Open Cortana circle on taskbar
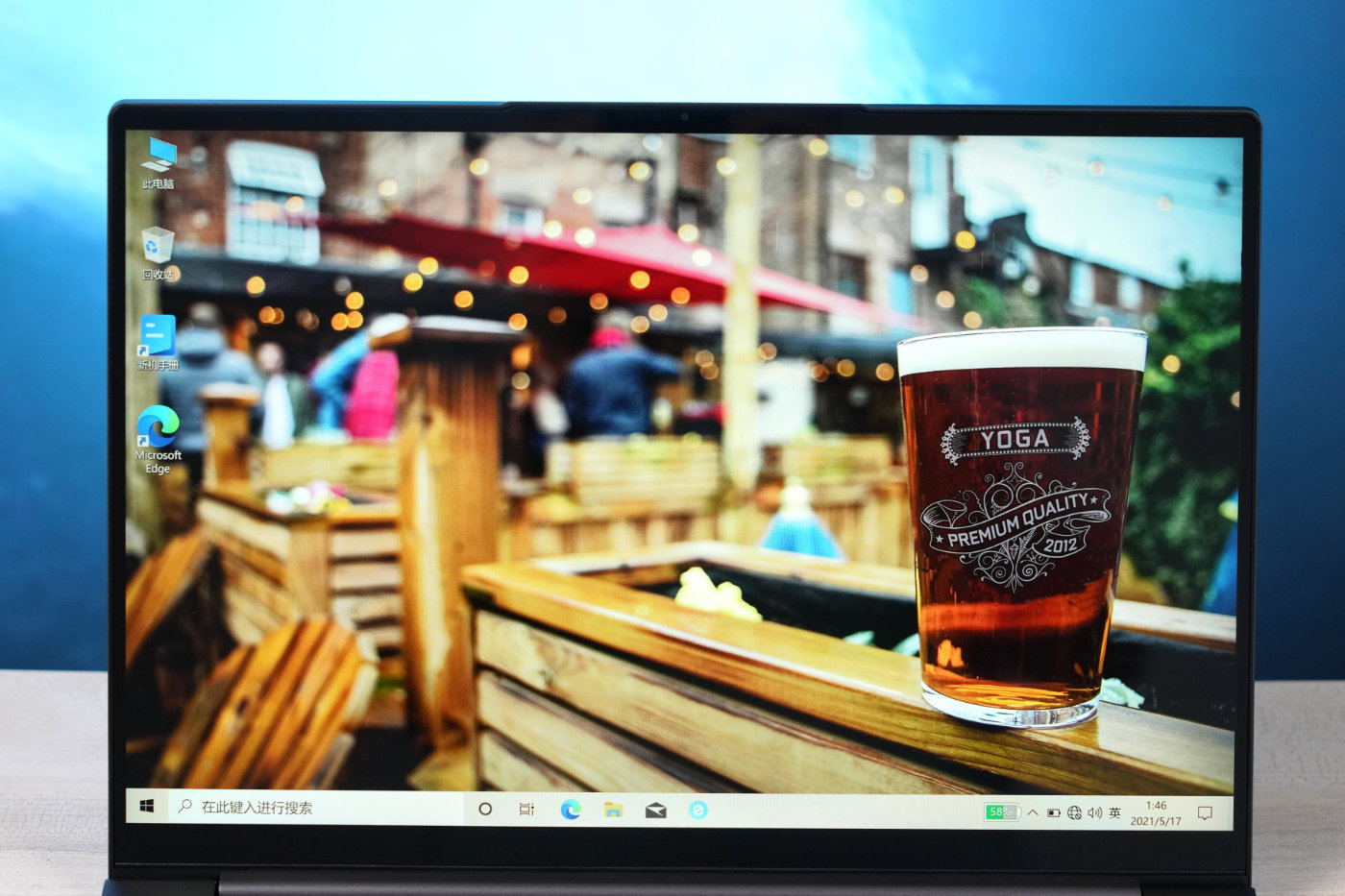The image size is (1345, 896). click(x=485, y=810)
